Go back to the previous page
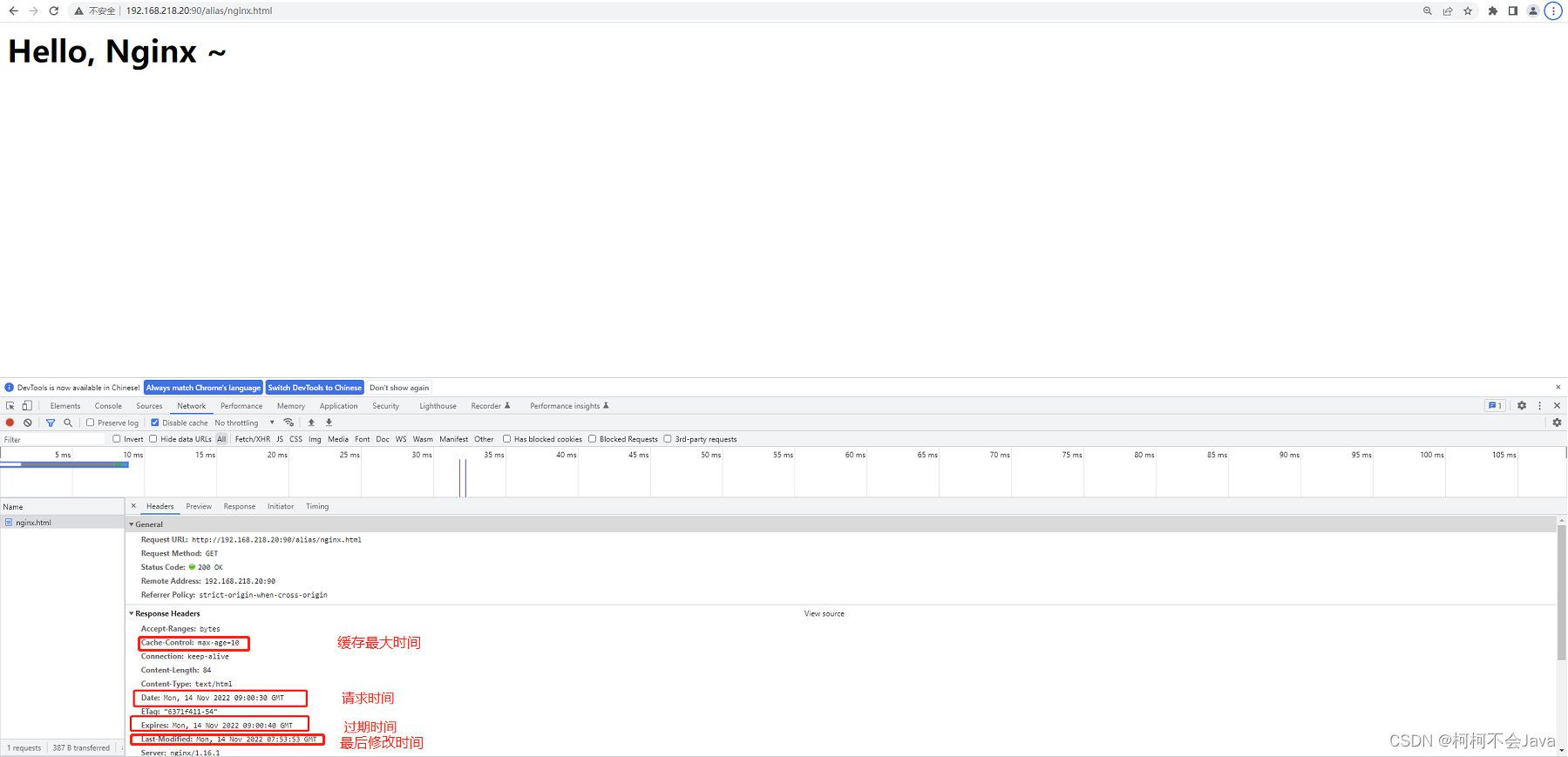The width and height of the screenshot is (1568, 757). click(13, 11)
